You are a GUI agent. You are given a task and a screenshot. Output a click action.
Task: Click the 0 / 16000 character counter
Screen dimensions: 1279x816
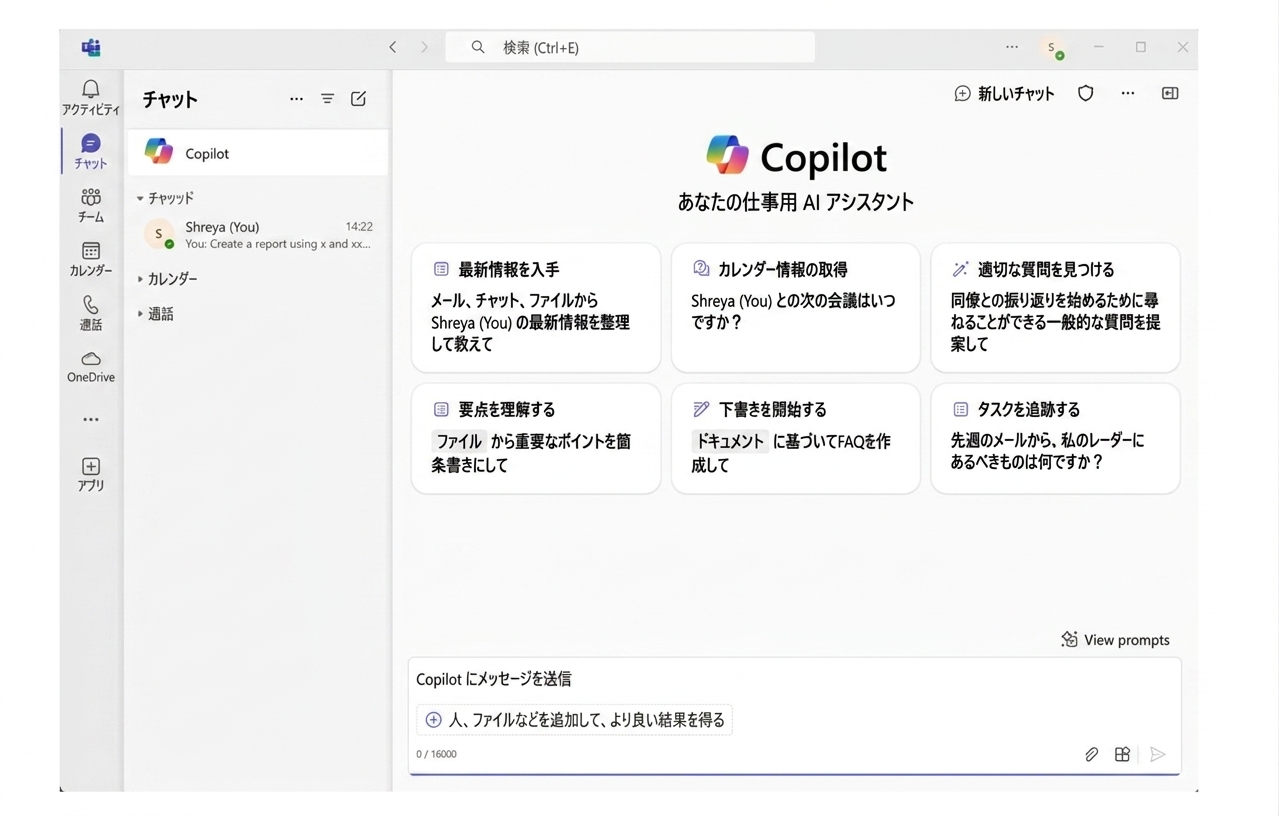click(x=437, y=754)
